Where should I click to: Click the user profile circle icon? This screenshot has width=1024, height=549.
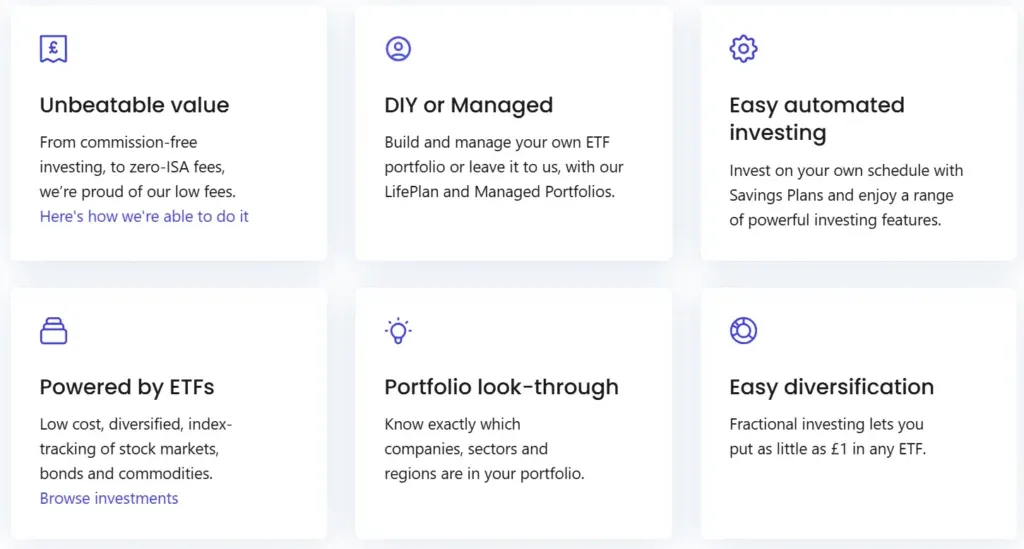coord(398,49)
